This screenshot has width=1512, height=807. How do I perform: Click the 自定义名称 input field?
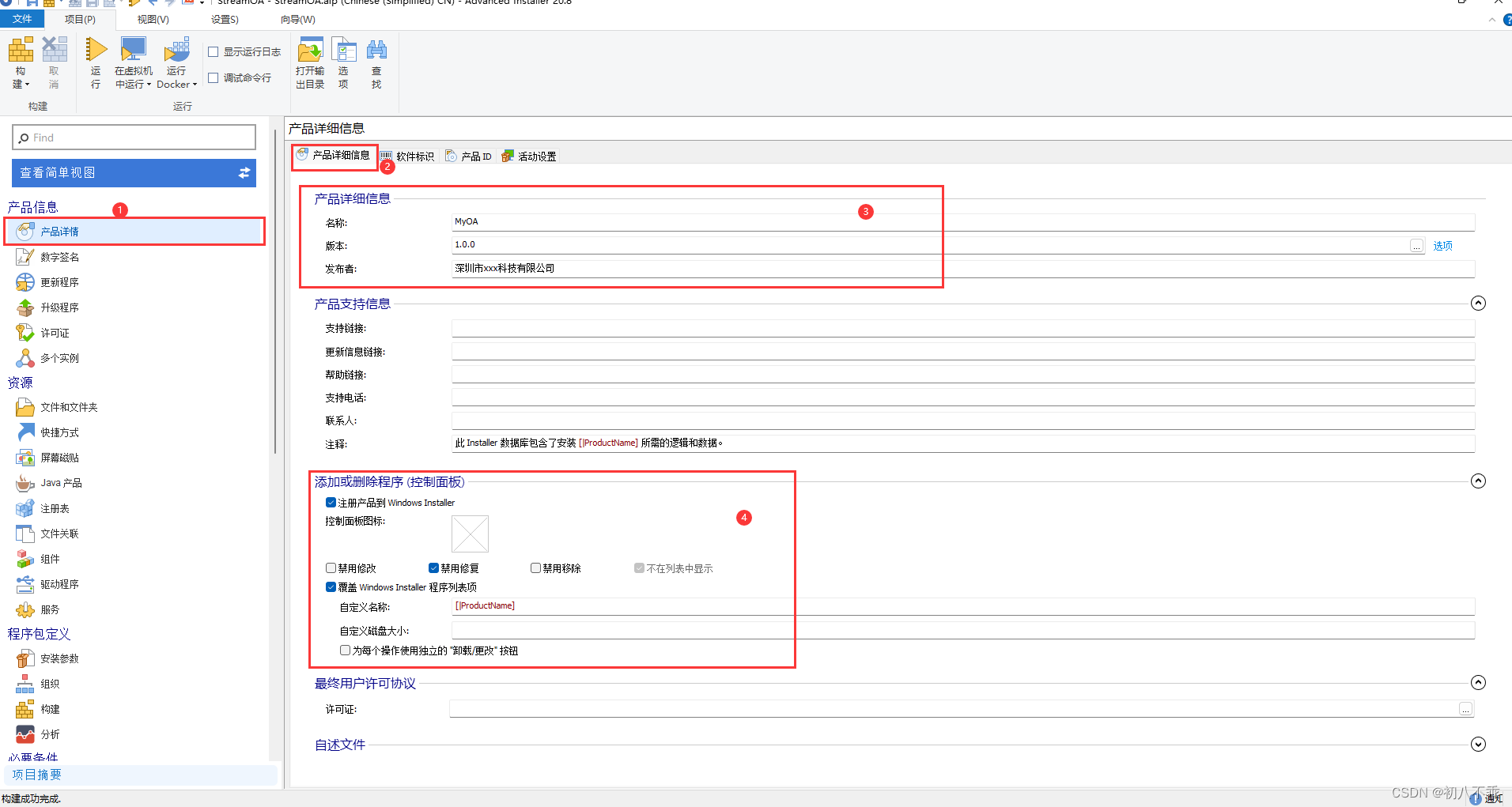pos(963,606)
